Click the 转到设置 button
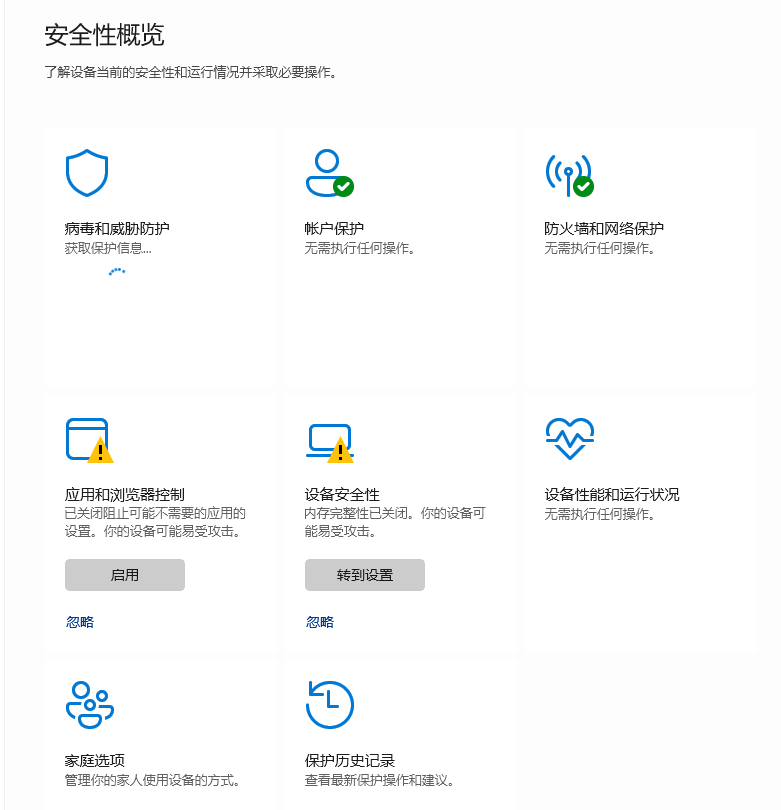 pos(365,575)
